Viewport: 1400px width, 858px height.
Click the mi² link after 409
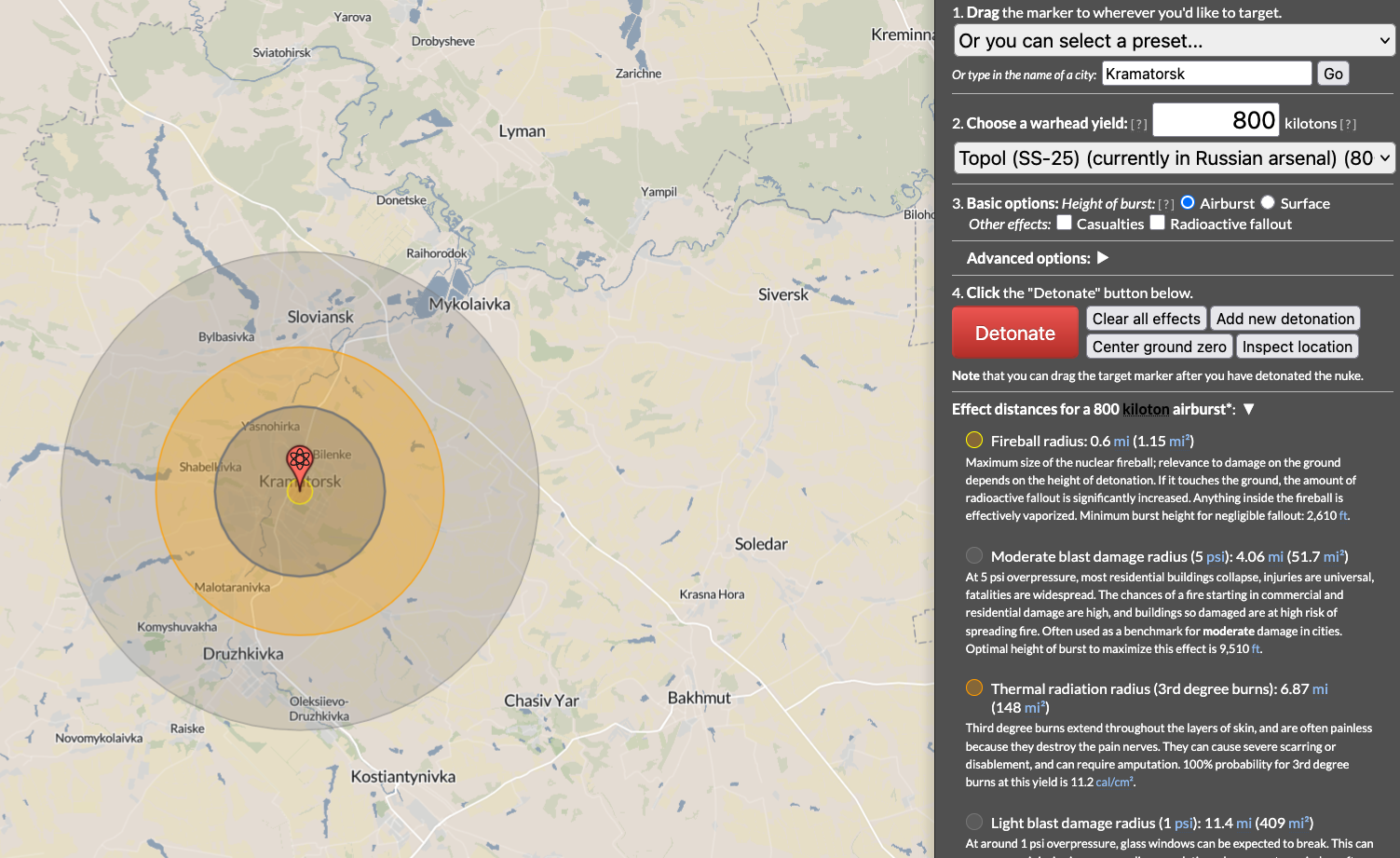coord(1299,823)
